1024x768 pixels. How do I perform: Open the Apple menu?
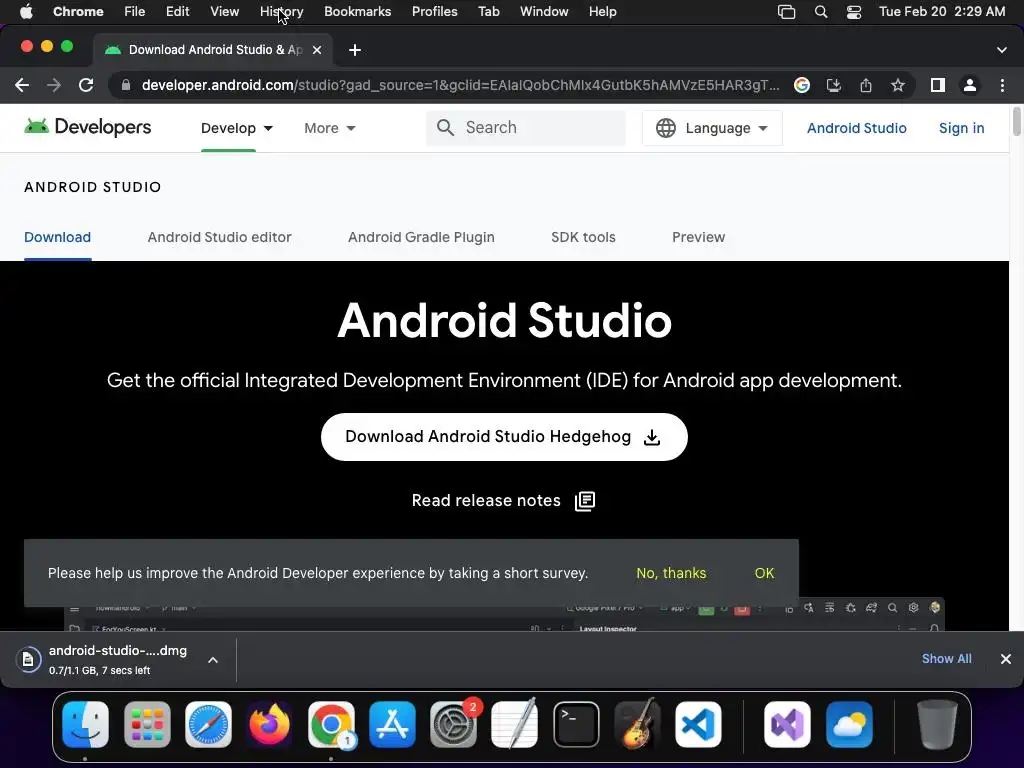(x=26, y=12)
